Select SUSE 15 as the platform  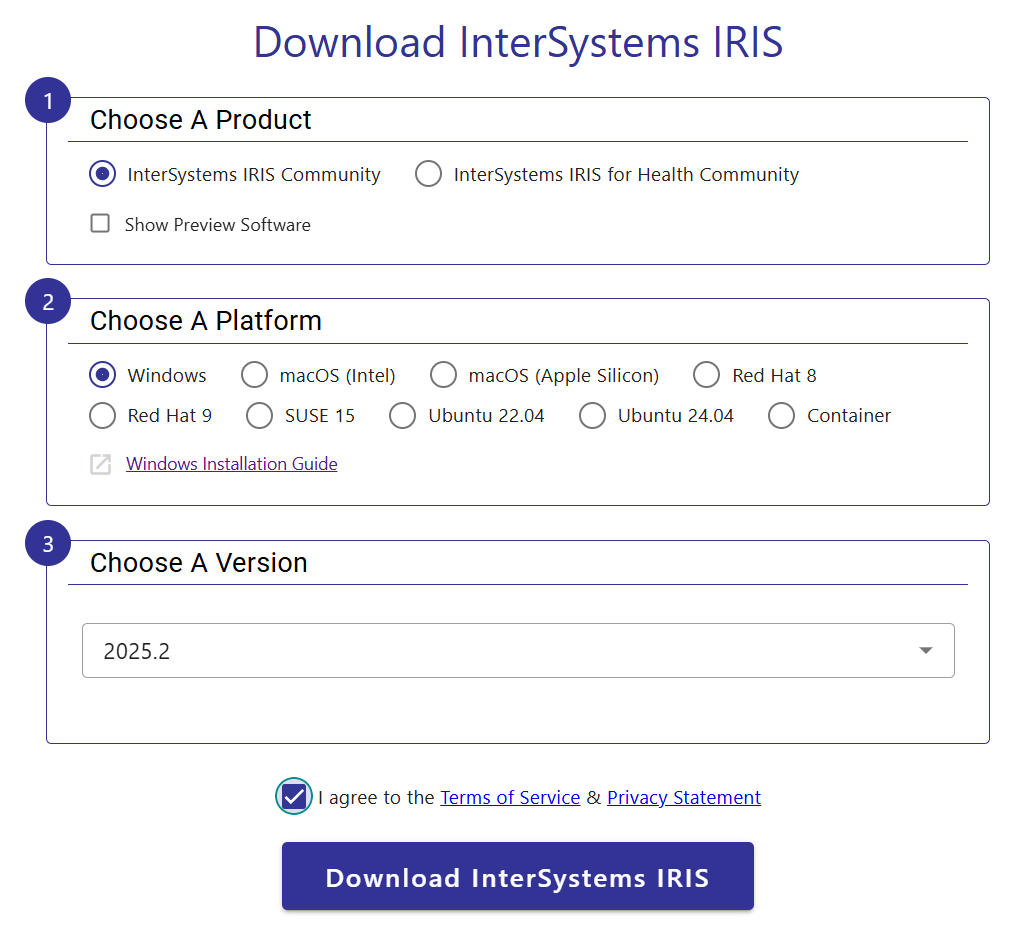pos(259,415)
